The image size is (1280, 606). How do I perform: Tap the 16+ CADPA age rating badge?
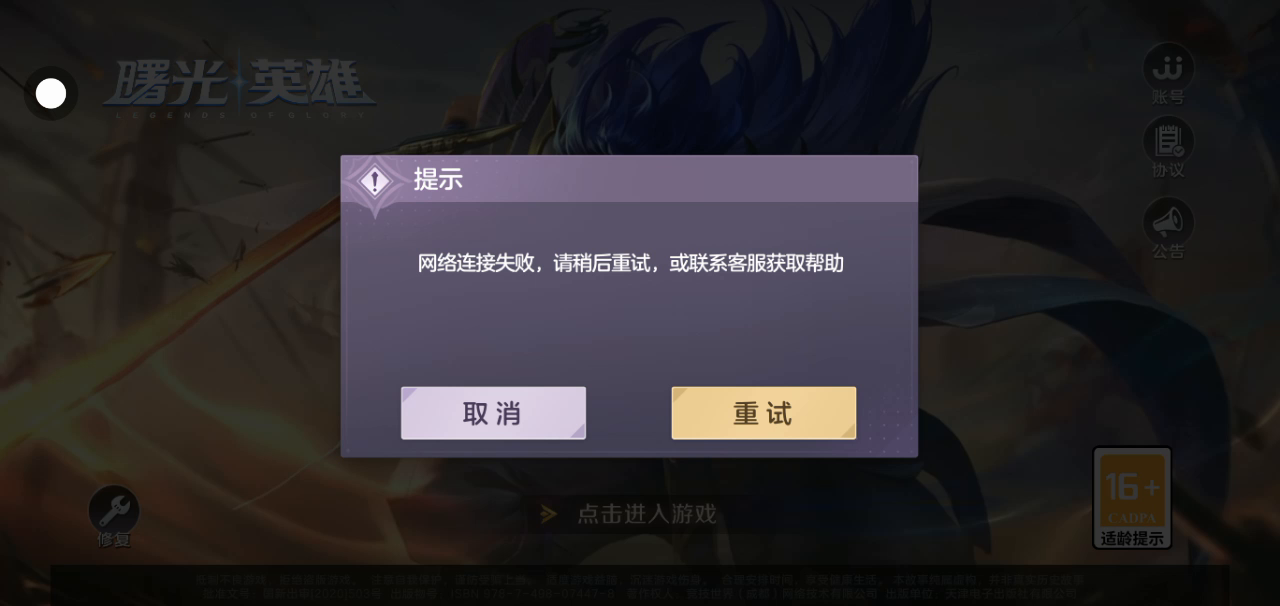pos(1132,497)
